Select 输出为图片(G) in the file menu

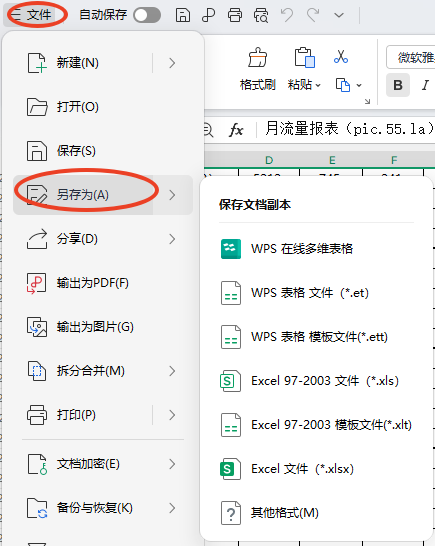coord(103,327)
